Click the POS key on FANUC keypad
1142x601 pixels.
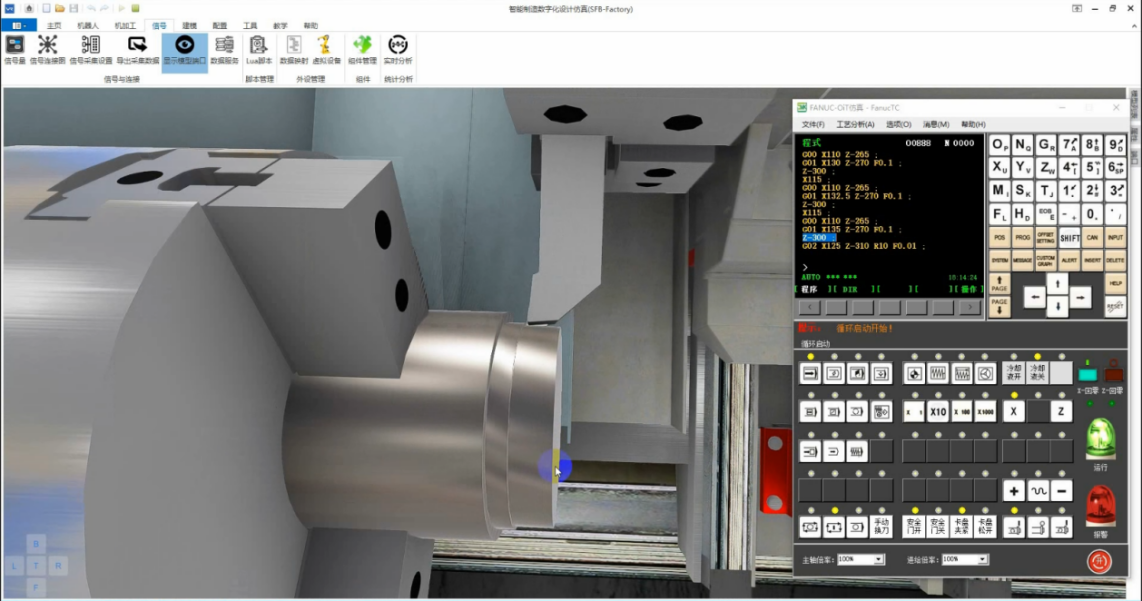pyautogui.click(x=999, y=237)
